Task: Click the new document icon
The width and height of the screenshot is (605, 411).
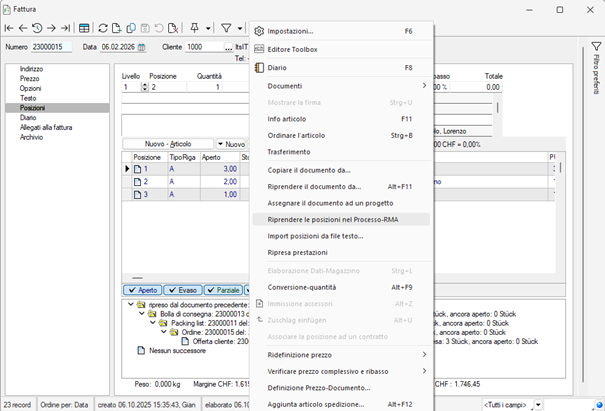Action: pyautogui.click(x=117, y=28)
